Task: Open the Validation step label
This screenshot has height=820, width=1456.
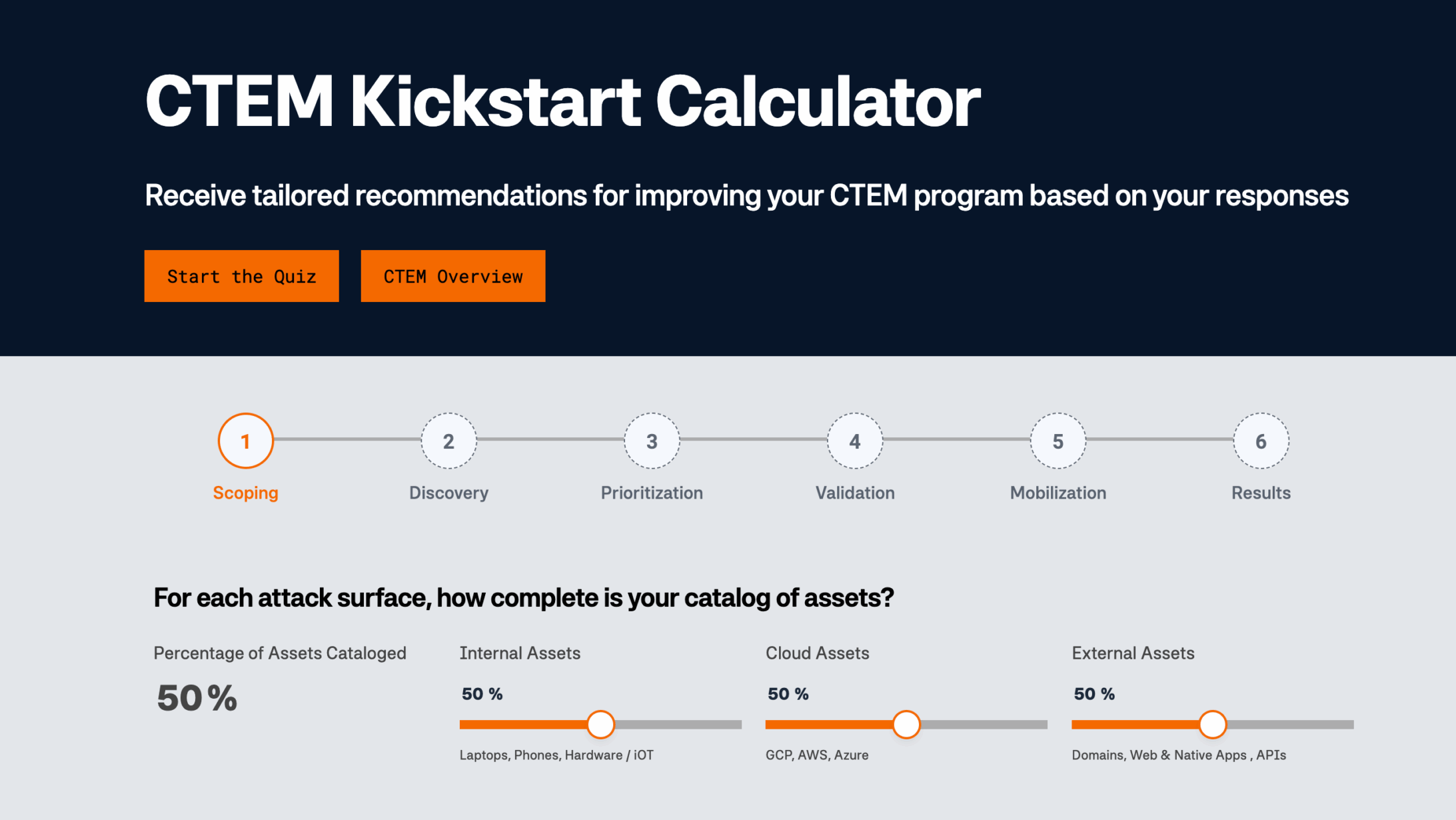Action: 855,493
